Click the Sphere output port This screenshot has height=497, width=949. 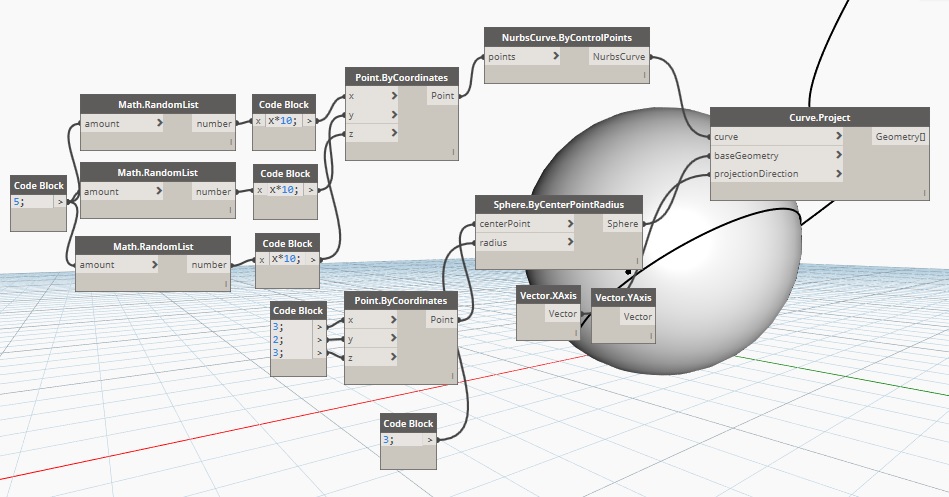tap(622, 224)
